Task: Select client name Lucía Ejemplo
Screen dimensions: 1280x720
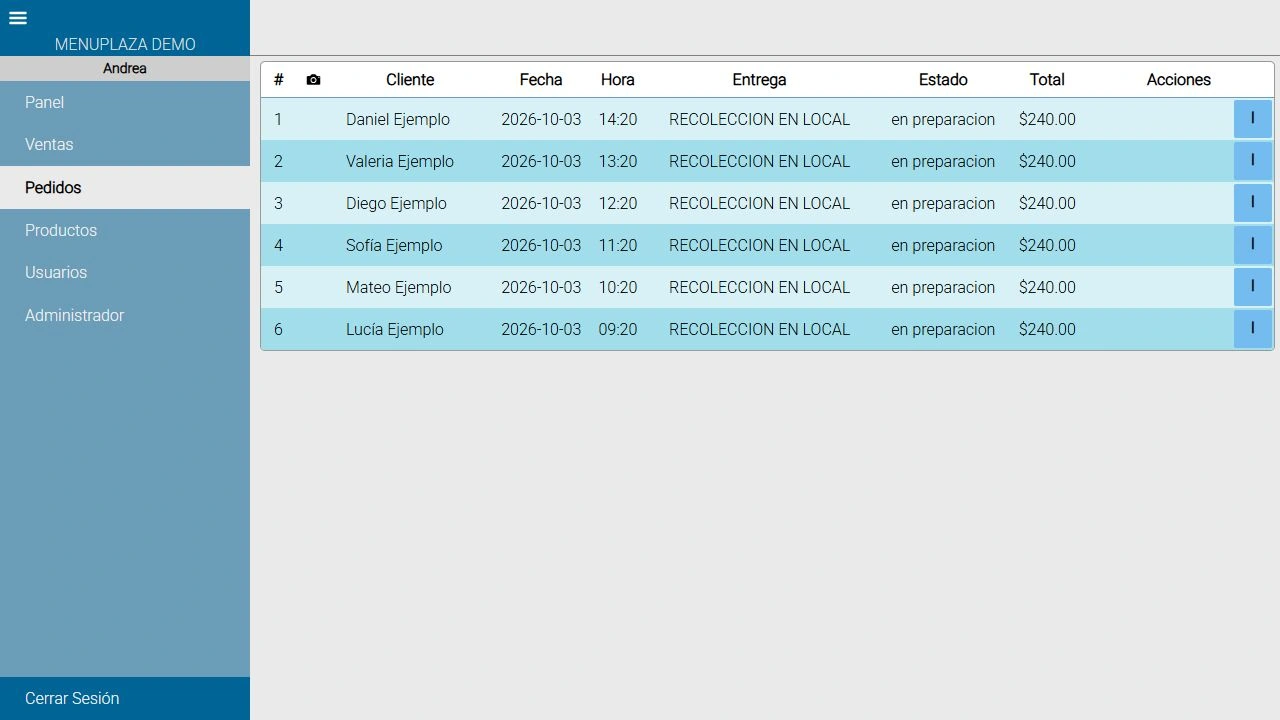Action: pyautogui.click(x=395, y=329)
